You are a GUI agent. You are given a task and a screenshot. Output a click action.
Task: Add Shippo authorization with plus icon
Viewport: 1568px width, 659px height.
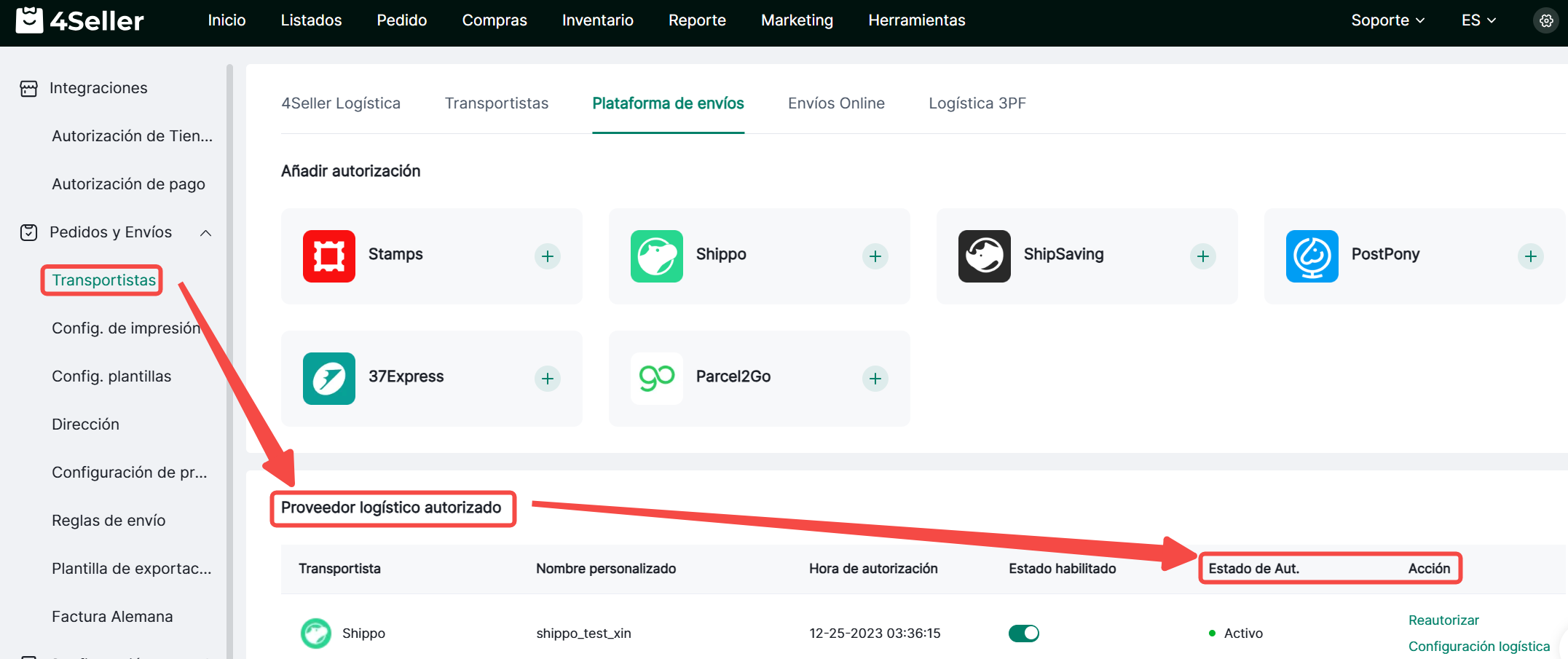pos(875,256)
